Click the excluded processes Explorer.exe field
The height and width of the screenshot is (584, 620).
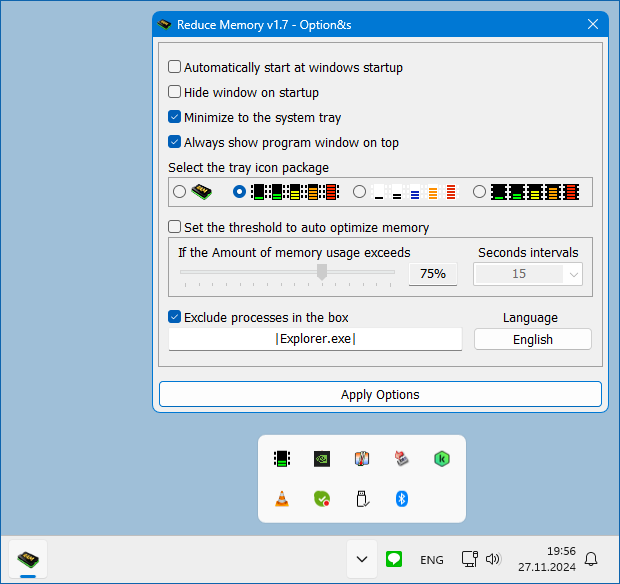click(315, 340)
